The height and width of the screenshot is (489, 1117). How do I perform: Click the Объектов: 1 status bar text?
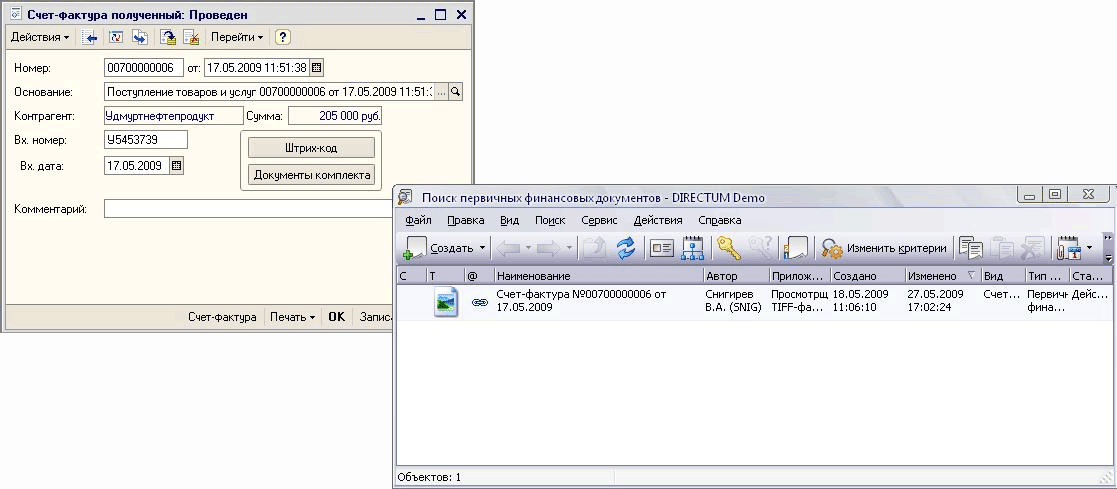click(430, 478)
